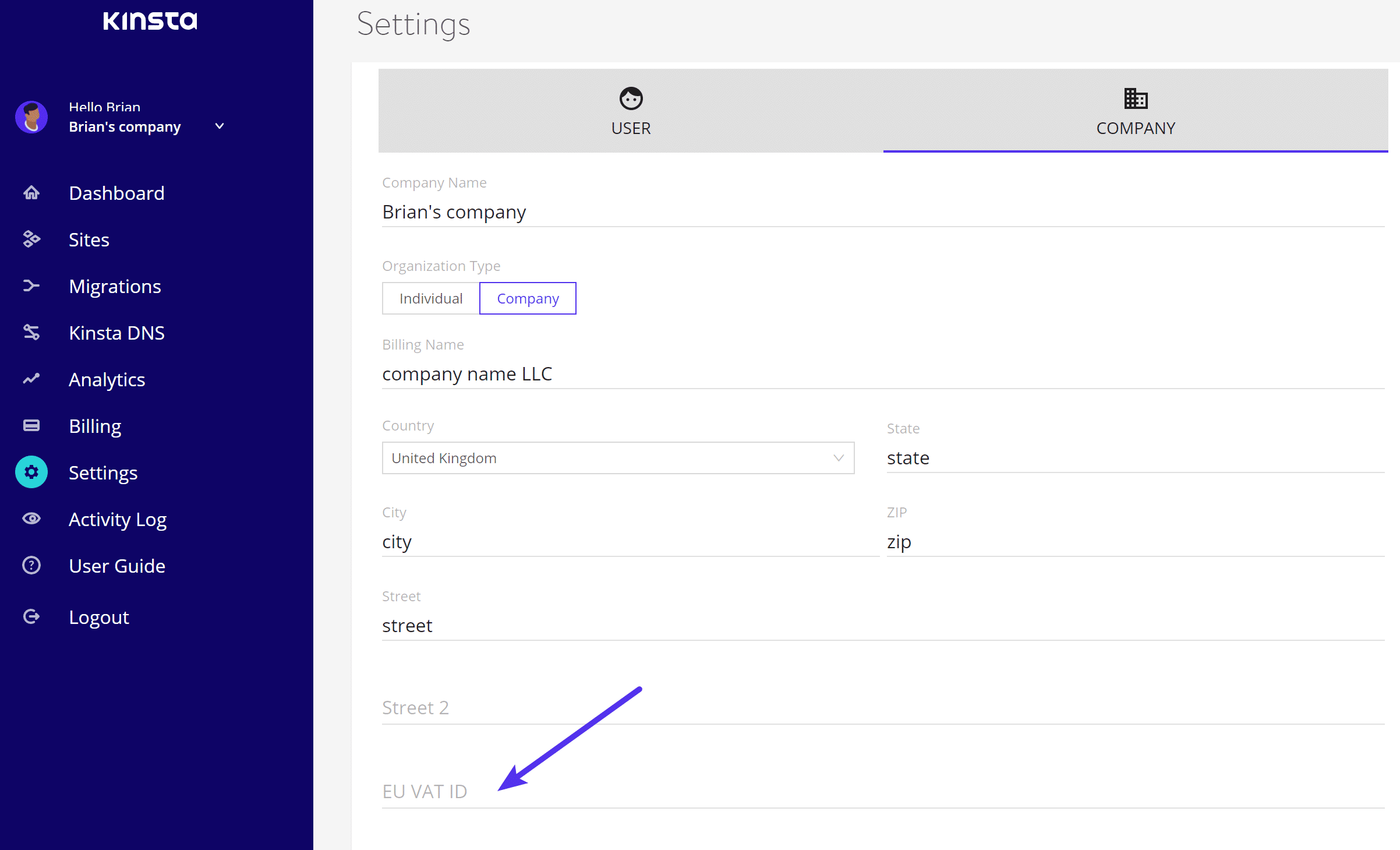Click the Country dropdown chevron arrow

coord(839,458)
